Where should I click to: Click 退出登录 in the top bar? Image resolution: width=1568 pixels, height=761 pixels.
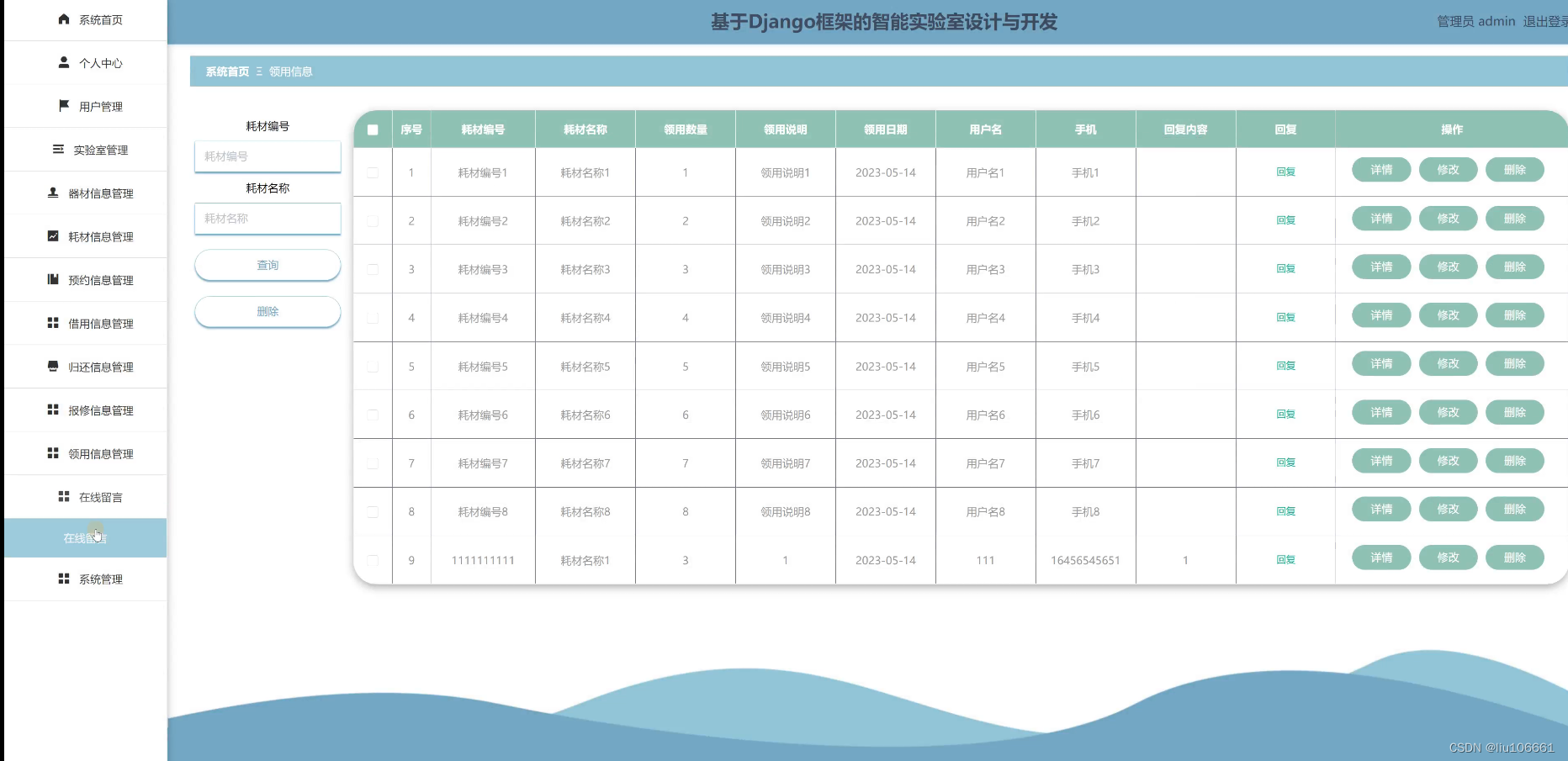coord(1544,21)
